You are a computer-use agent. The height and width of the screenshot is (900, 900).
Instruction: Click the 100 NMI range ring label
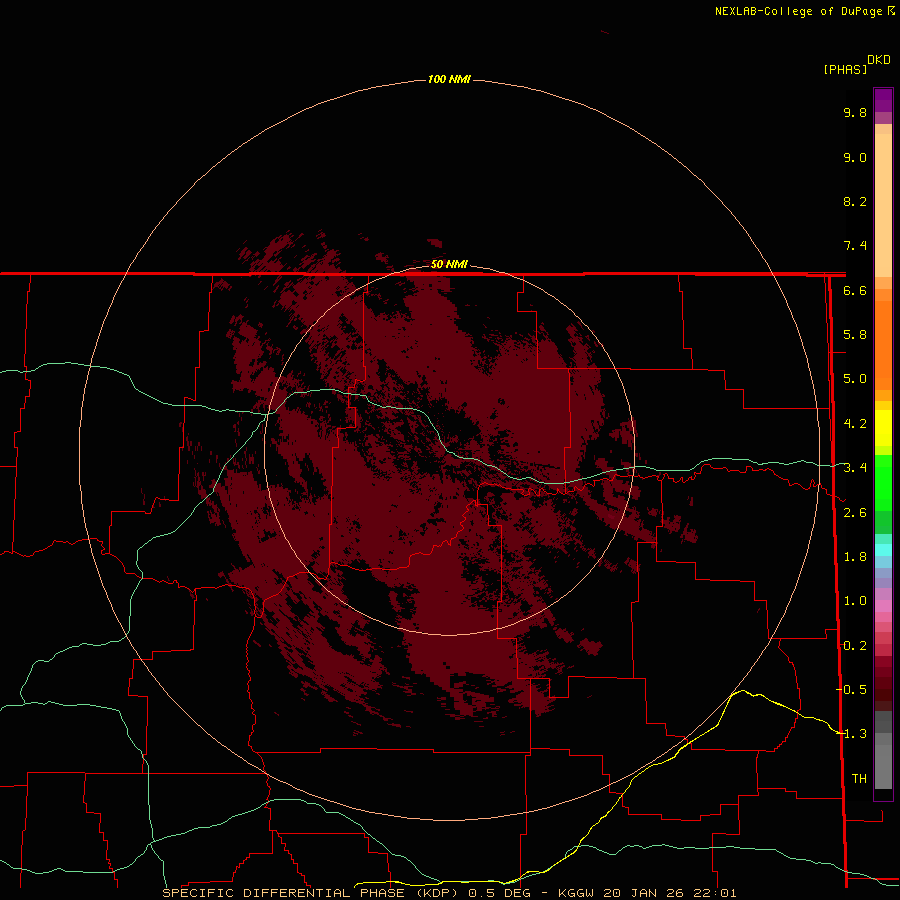click(x=449, y=79)
